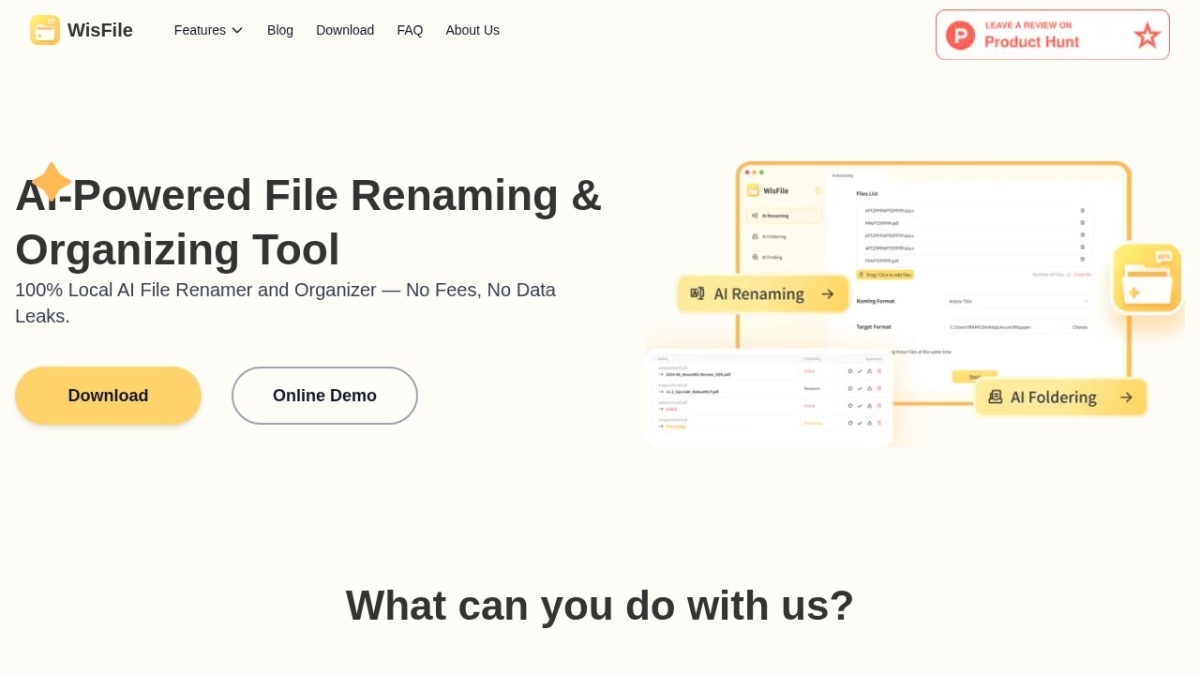Click the AI Foldering badge in hero illustration
The width and height of the screenshot is (1200, 675).
click(x=1061, y=397)
